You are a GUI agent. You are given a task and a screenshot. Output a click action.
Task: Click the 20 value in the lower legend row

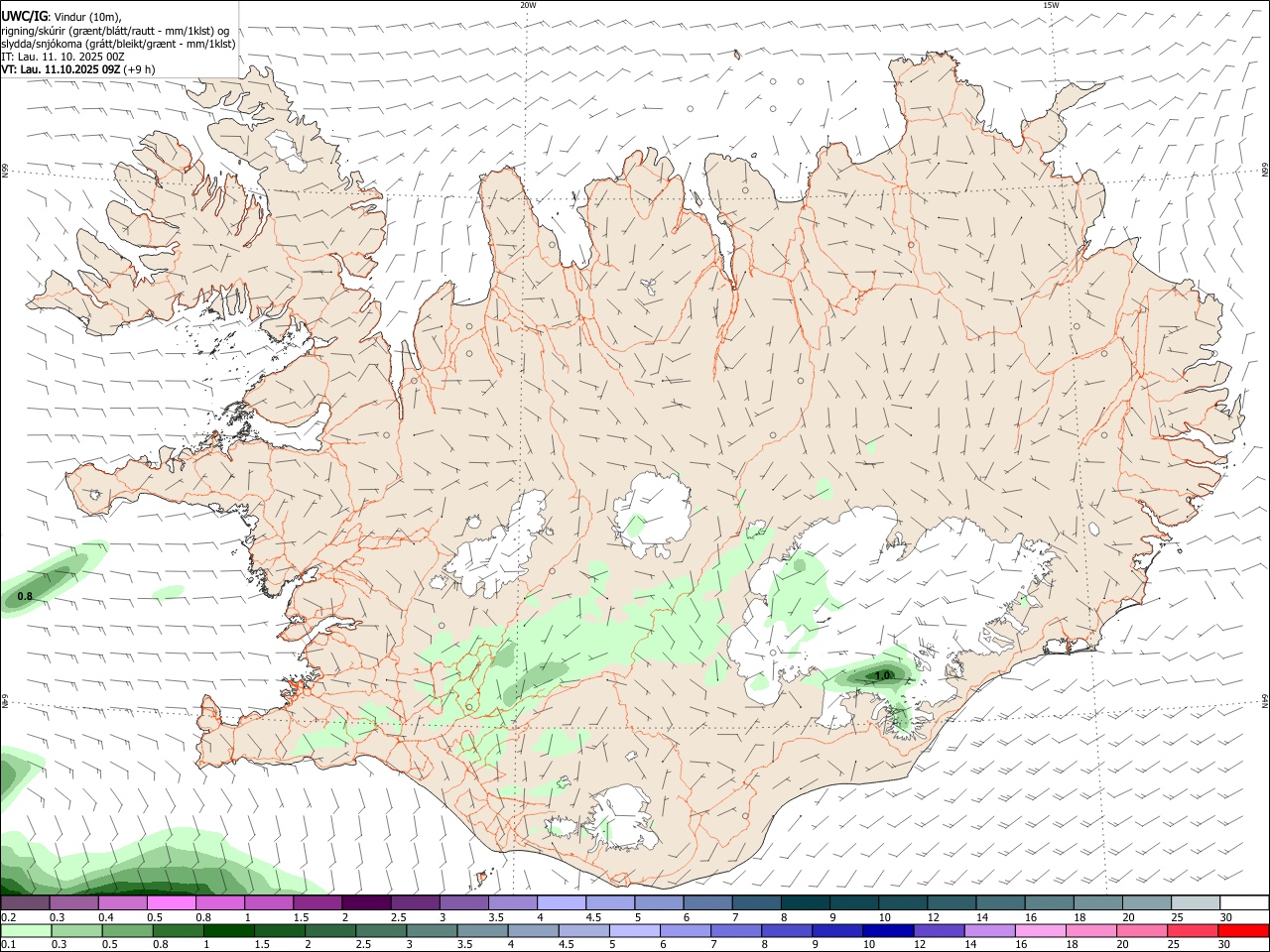point(1123,944)
